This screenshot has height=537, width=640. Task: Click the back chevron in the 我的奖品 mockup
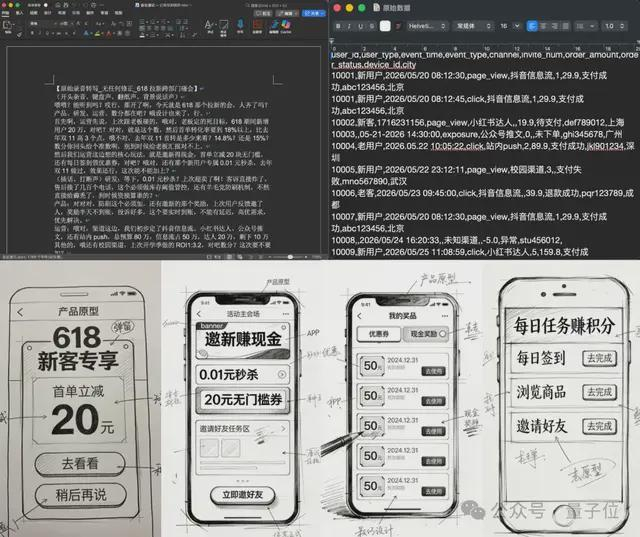[359, 316]
